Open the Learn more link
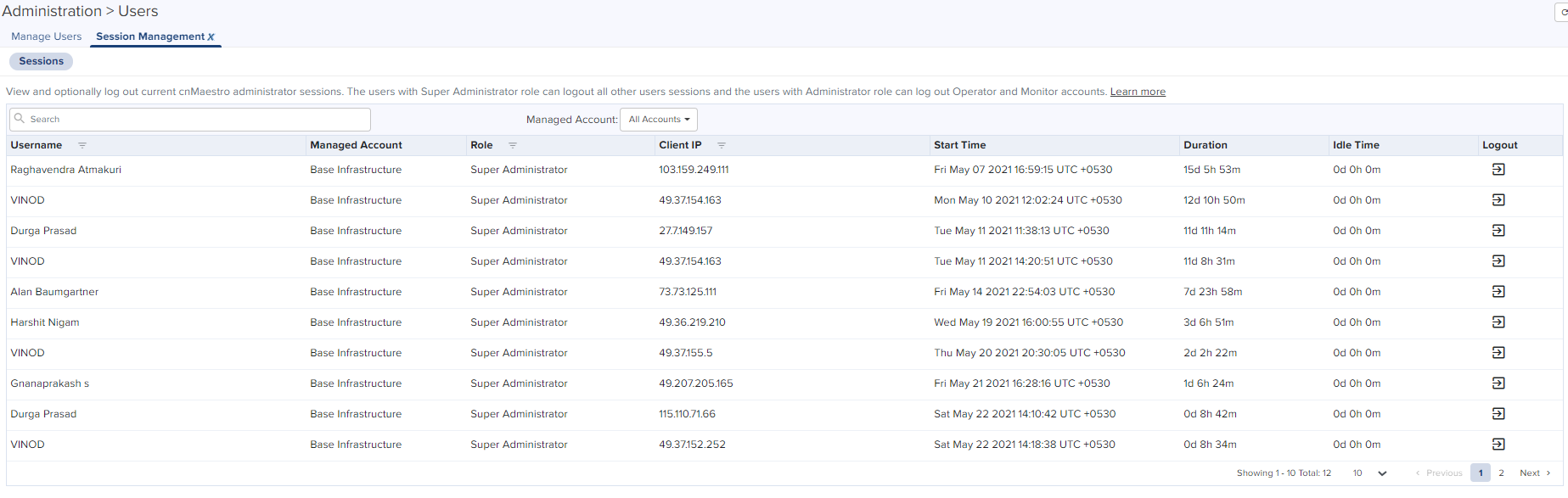The width and height of the screenshot is (1568, 498). coord(1138,92)
